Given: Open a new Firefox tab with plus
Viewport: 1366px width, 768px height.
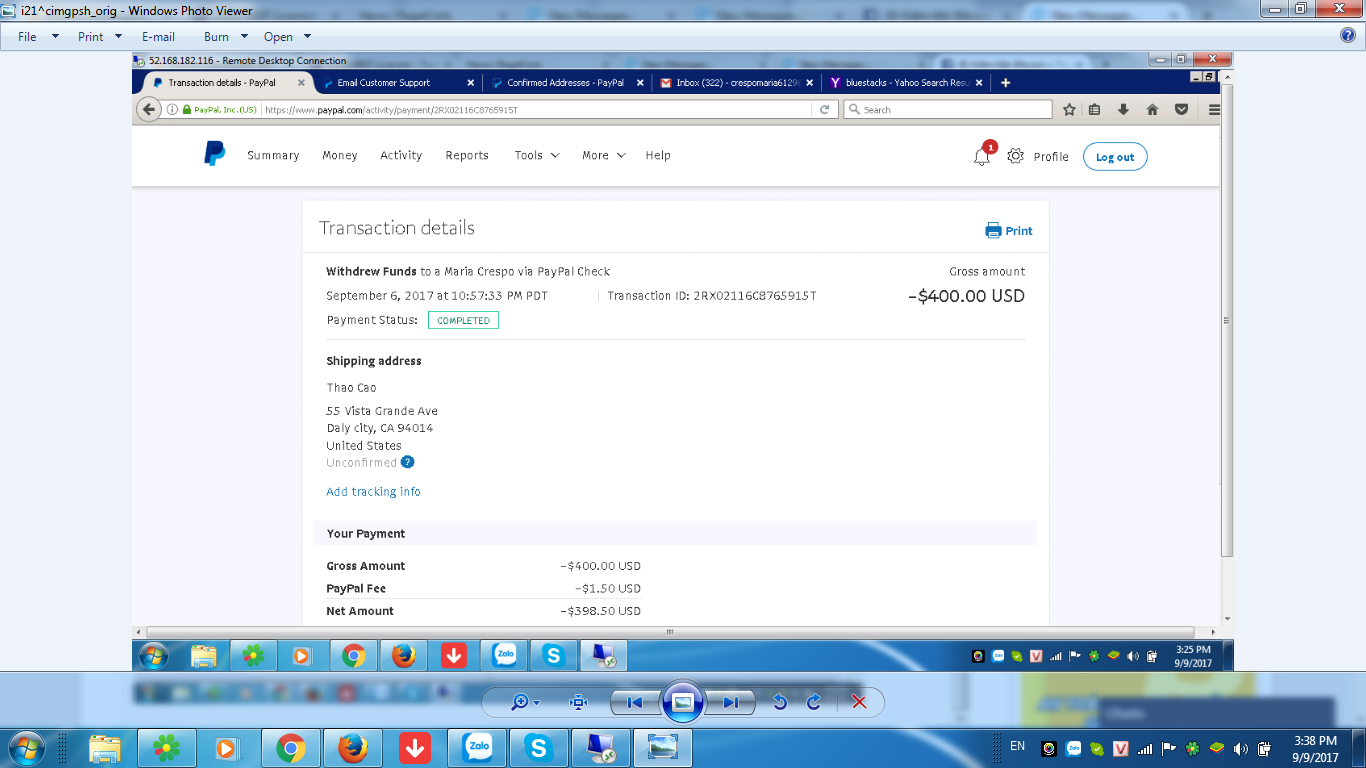Looking at the screenshot, I should [1006, 83].
